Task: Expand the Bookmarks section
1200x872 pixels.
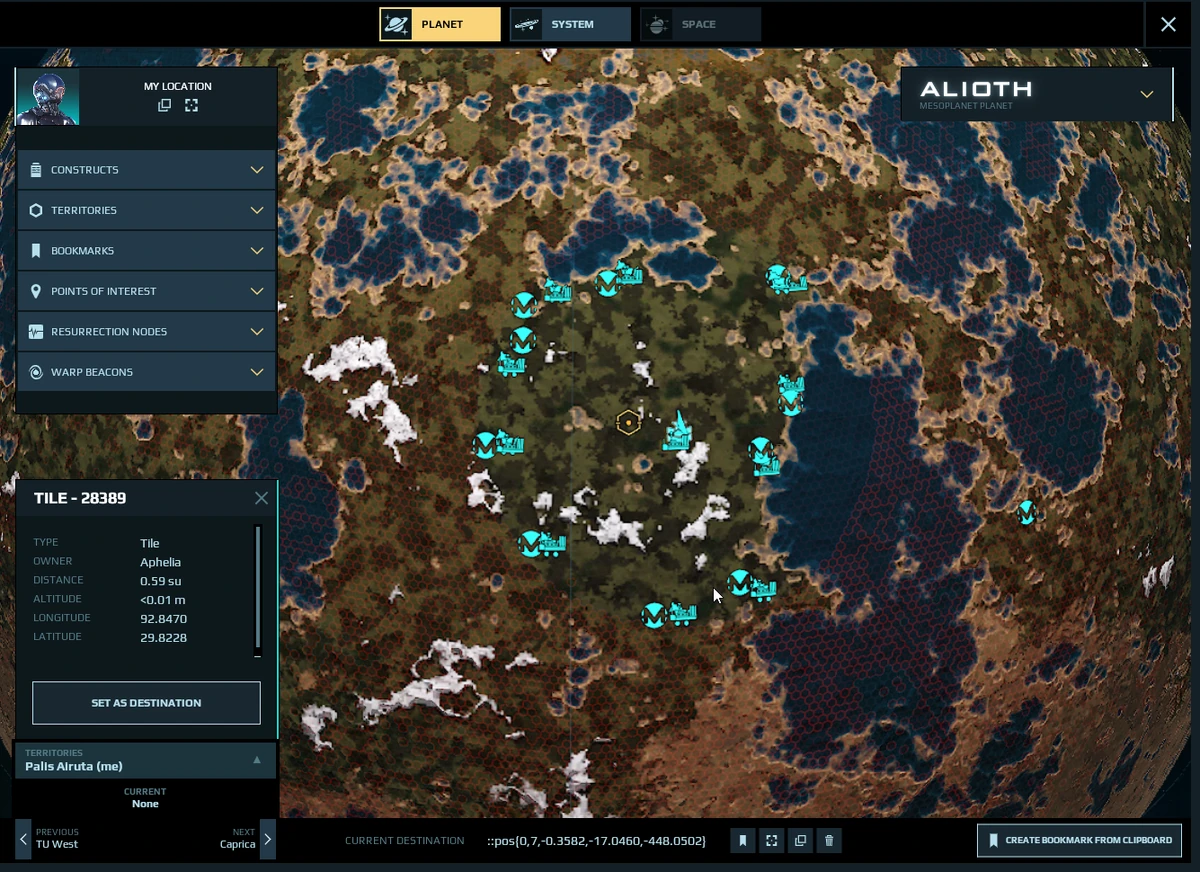Action: click(257, 251)
